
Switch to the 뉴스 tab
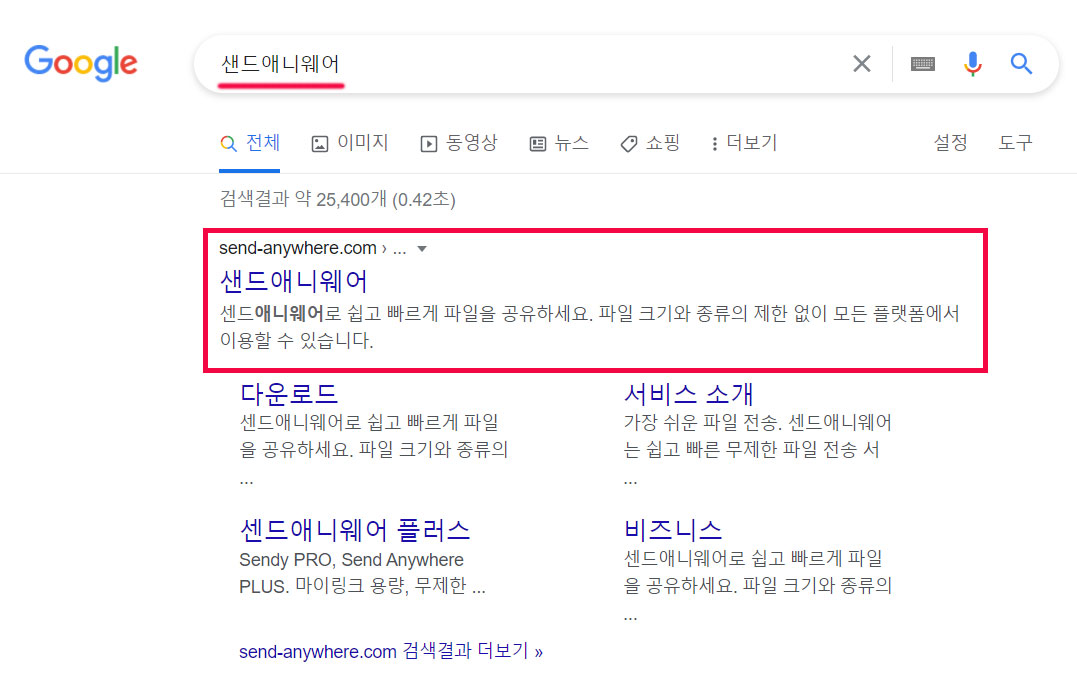[558, 143]
